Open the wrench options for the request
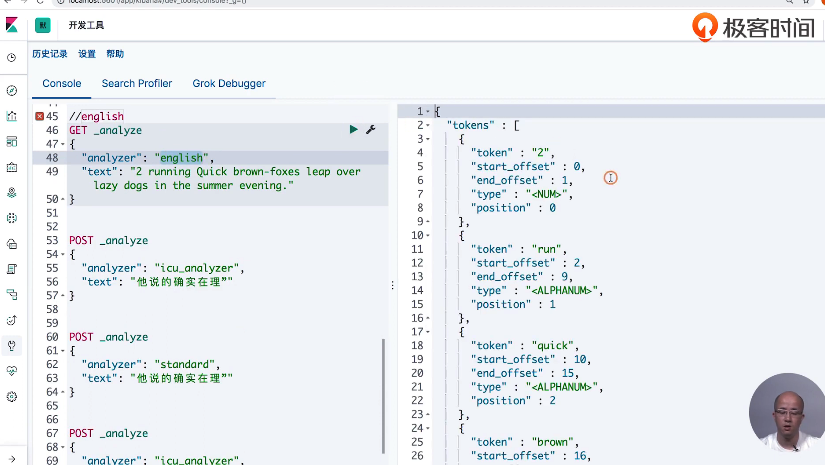The width and height of the screenshot is (825, 465). 370,130
